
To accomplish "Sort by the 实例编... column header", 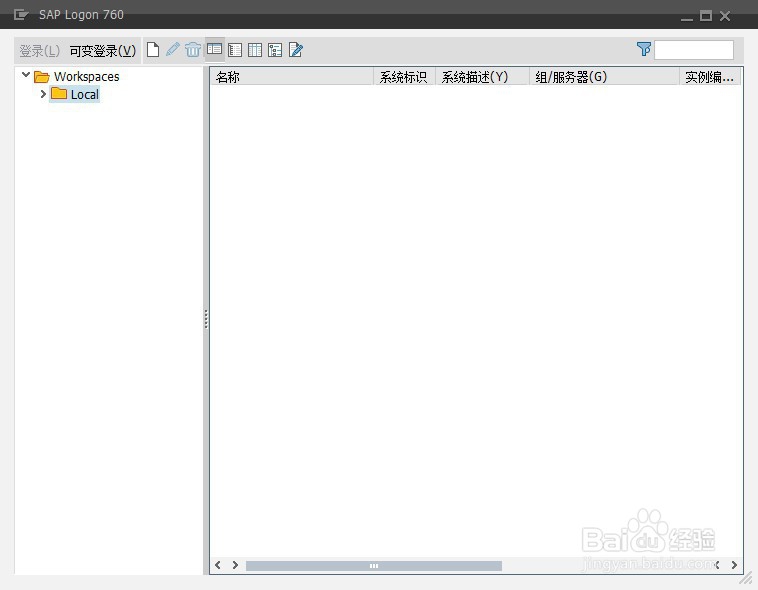I will (710, 77).
